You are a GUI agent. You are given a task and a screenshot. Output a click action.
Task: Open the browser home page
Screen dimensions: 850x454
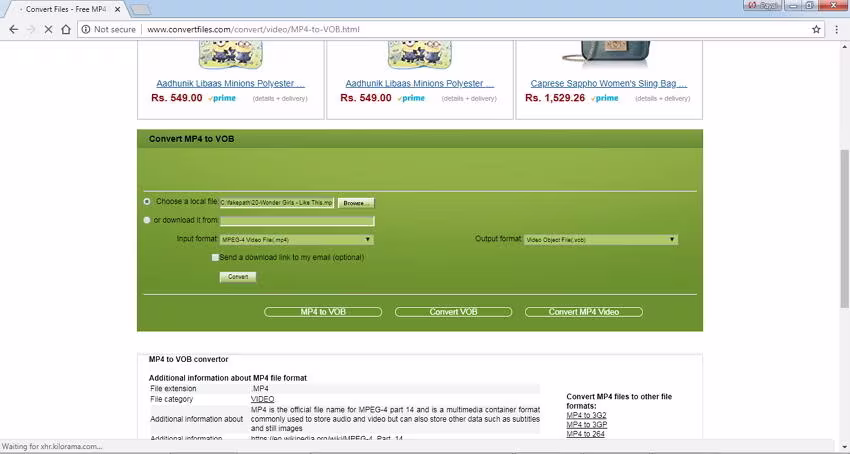pyautogui.click(x=66, y=29)
